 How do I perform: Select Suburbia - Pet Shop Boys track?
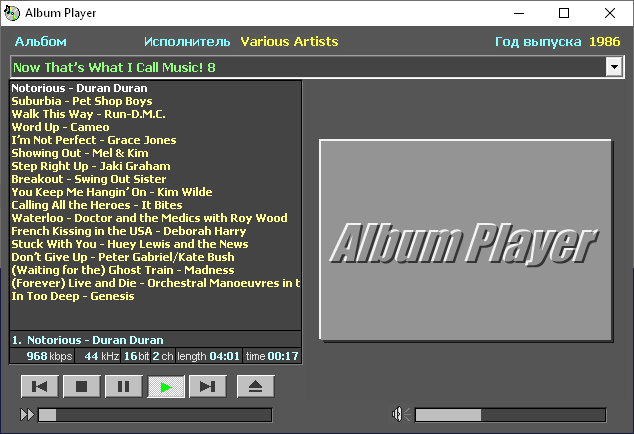[x=82, y=101]
